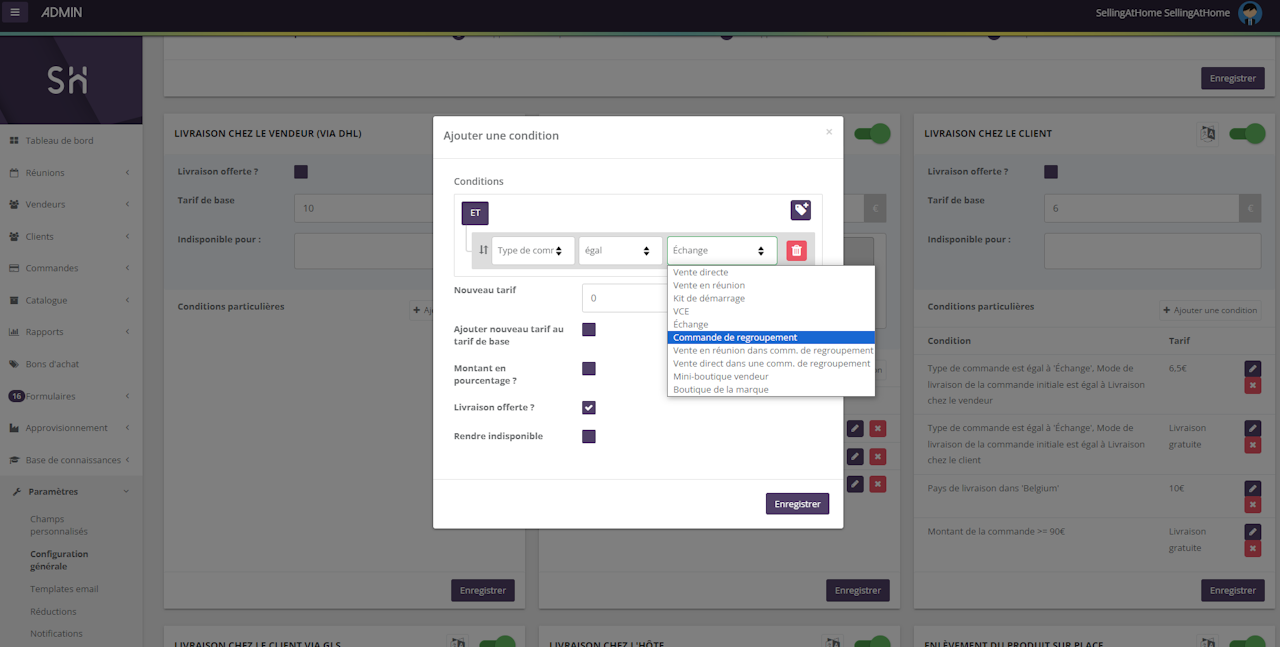Uncheck the 'Livraison offerte ?' checkbox in dialog
1280x647 pixels.
pos(589,408)
